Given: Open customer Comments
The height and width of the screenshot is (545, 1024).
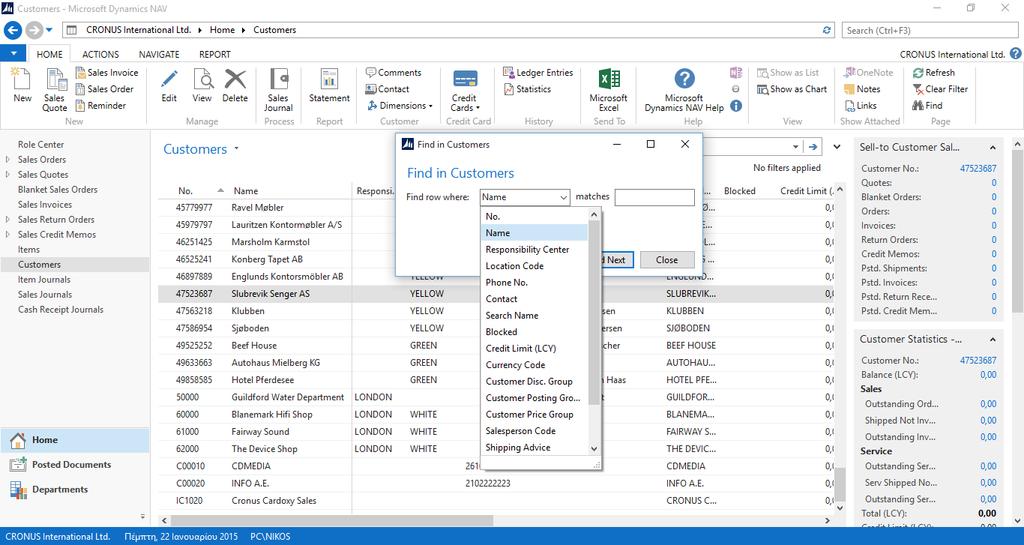Looking at the screenshot, I should (393, 72).
